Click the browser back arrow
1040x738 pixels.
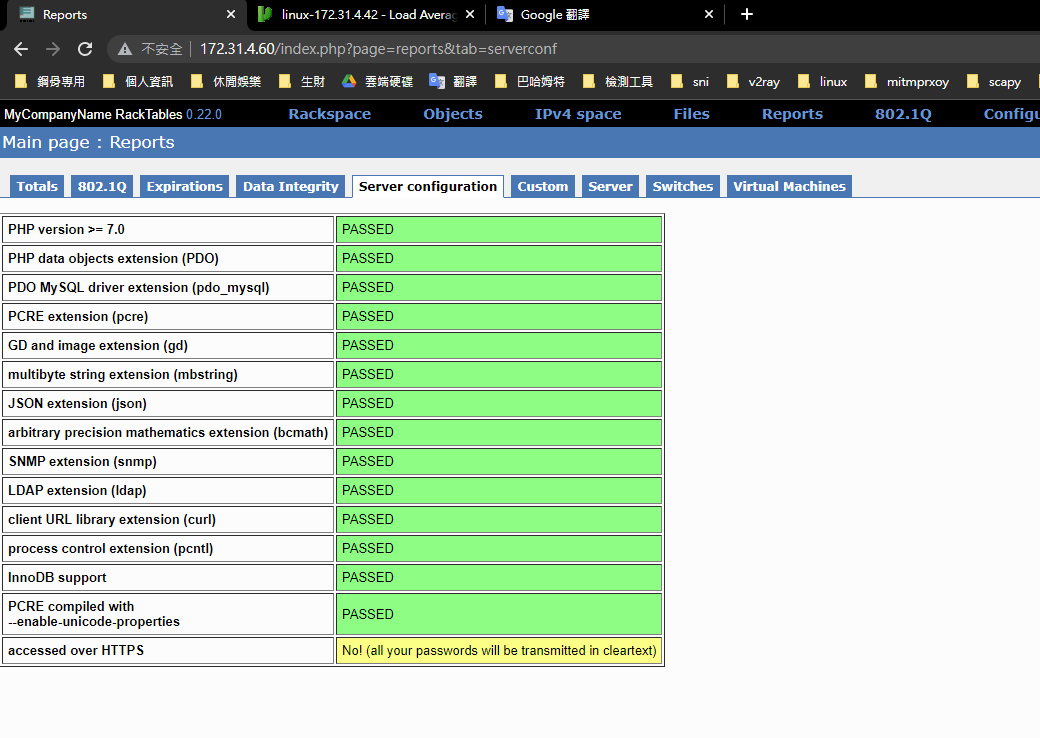coord(21,49)
